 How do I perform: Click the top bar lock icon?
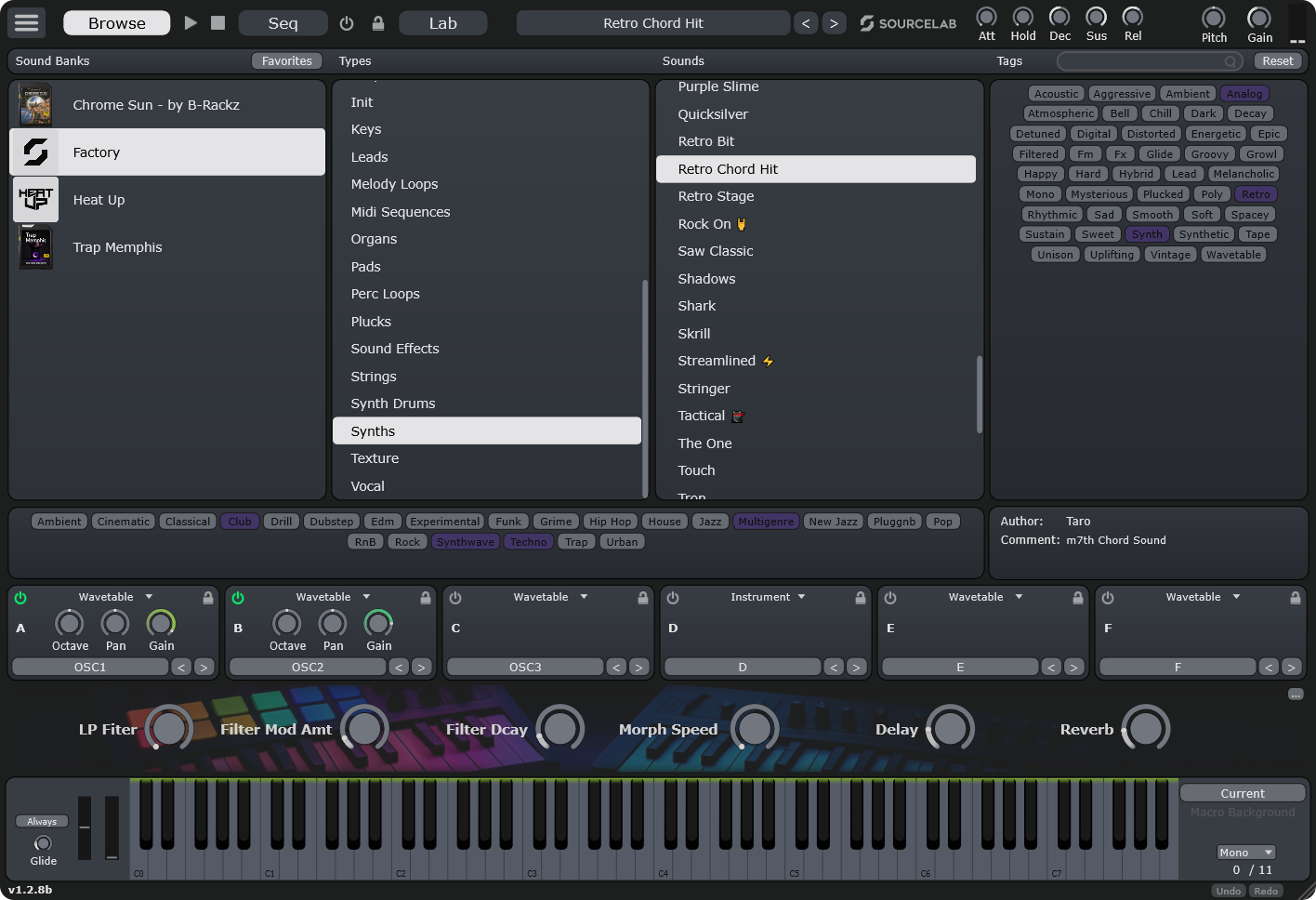(377, 23)
